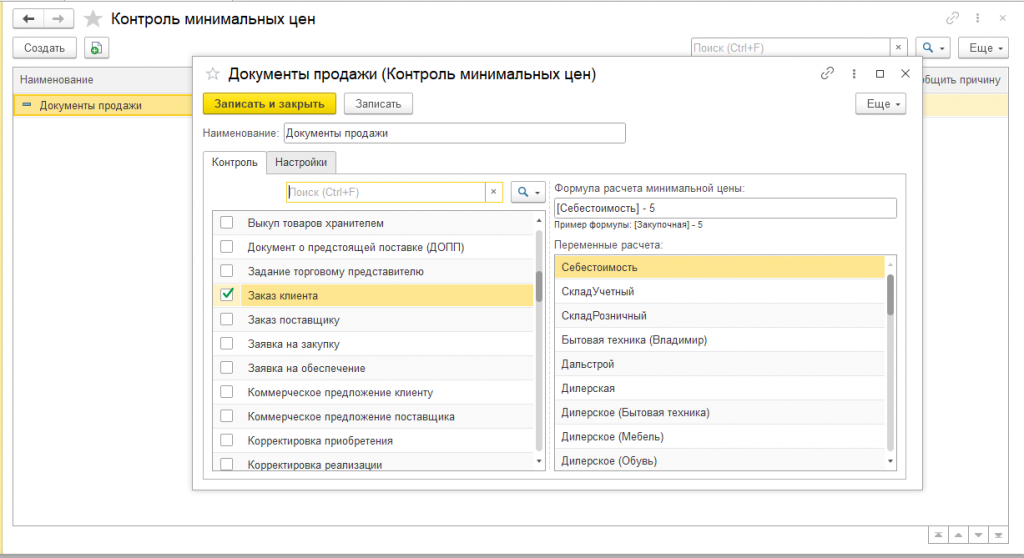Viewport: 1024px width, 558px height.
Task: Star the Документы продажи dialog
Action: click(213, 74)
